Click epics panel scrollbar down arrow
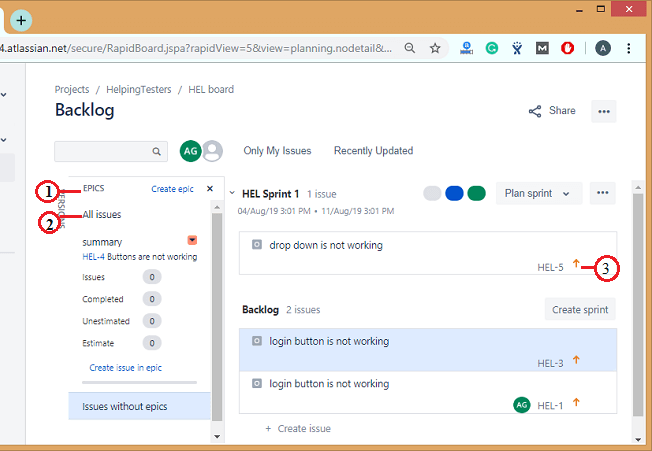 click(x=217, y=436)
